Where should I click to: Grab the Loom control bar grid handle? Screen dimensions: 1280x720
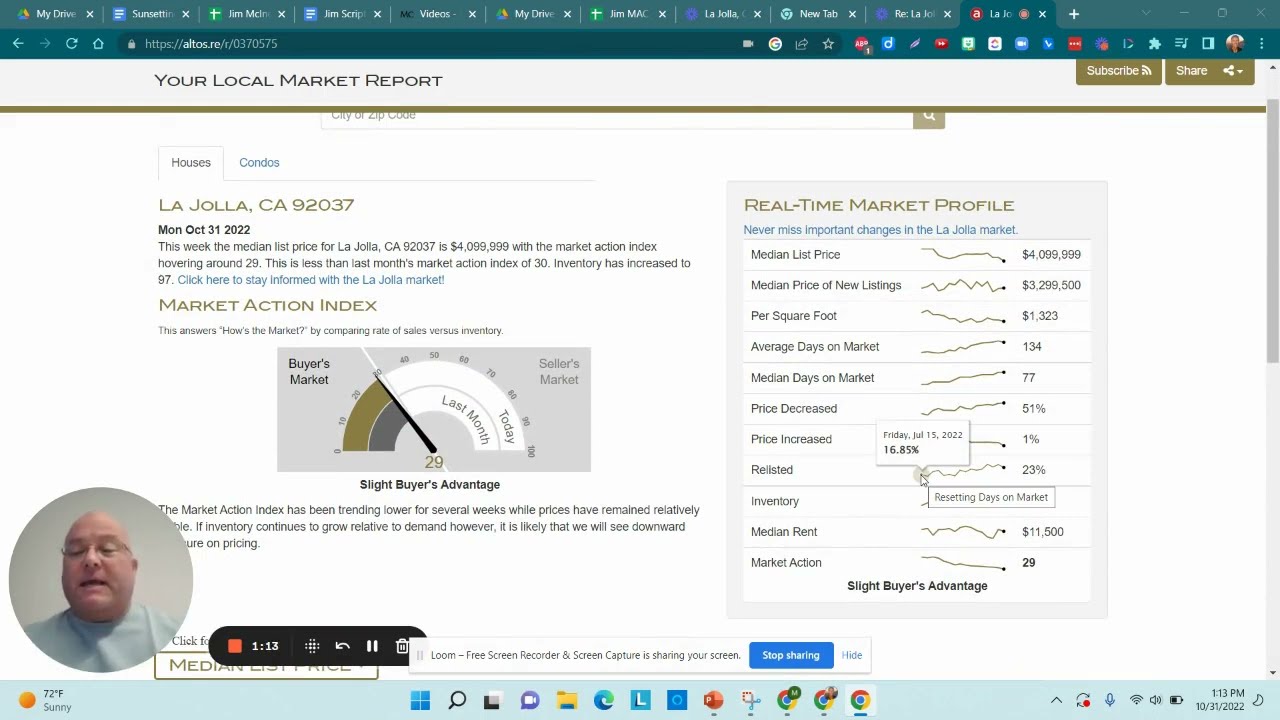click(312, 646)
